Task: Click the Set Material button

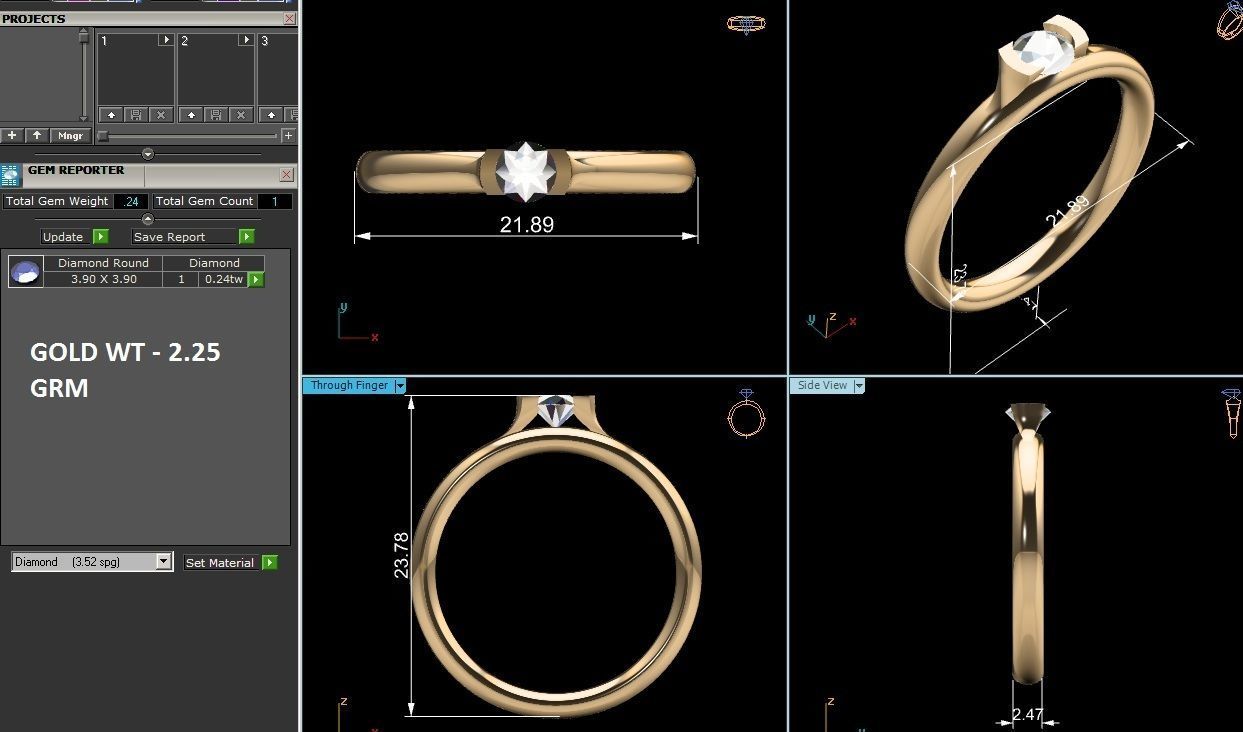Action: click(220, 563)
